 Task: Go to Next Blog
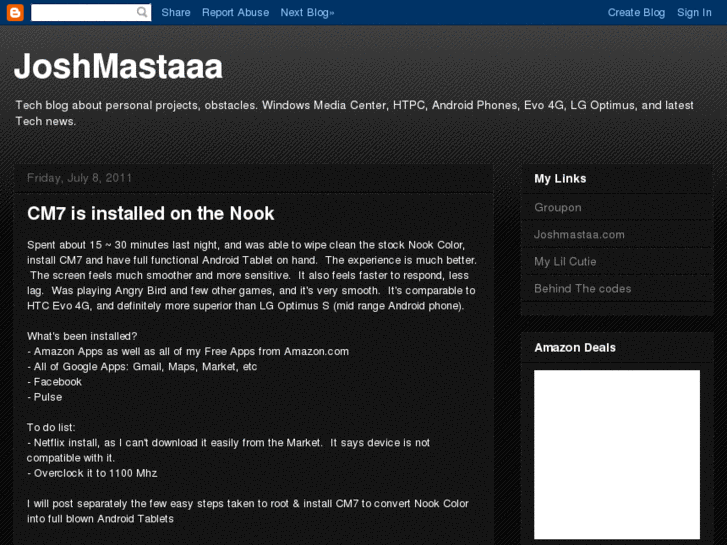(307, 13)
